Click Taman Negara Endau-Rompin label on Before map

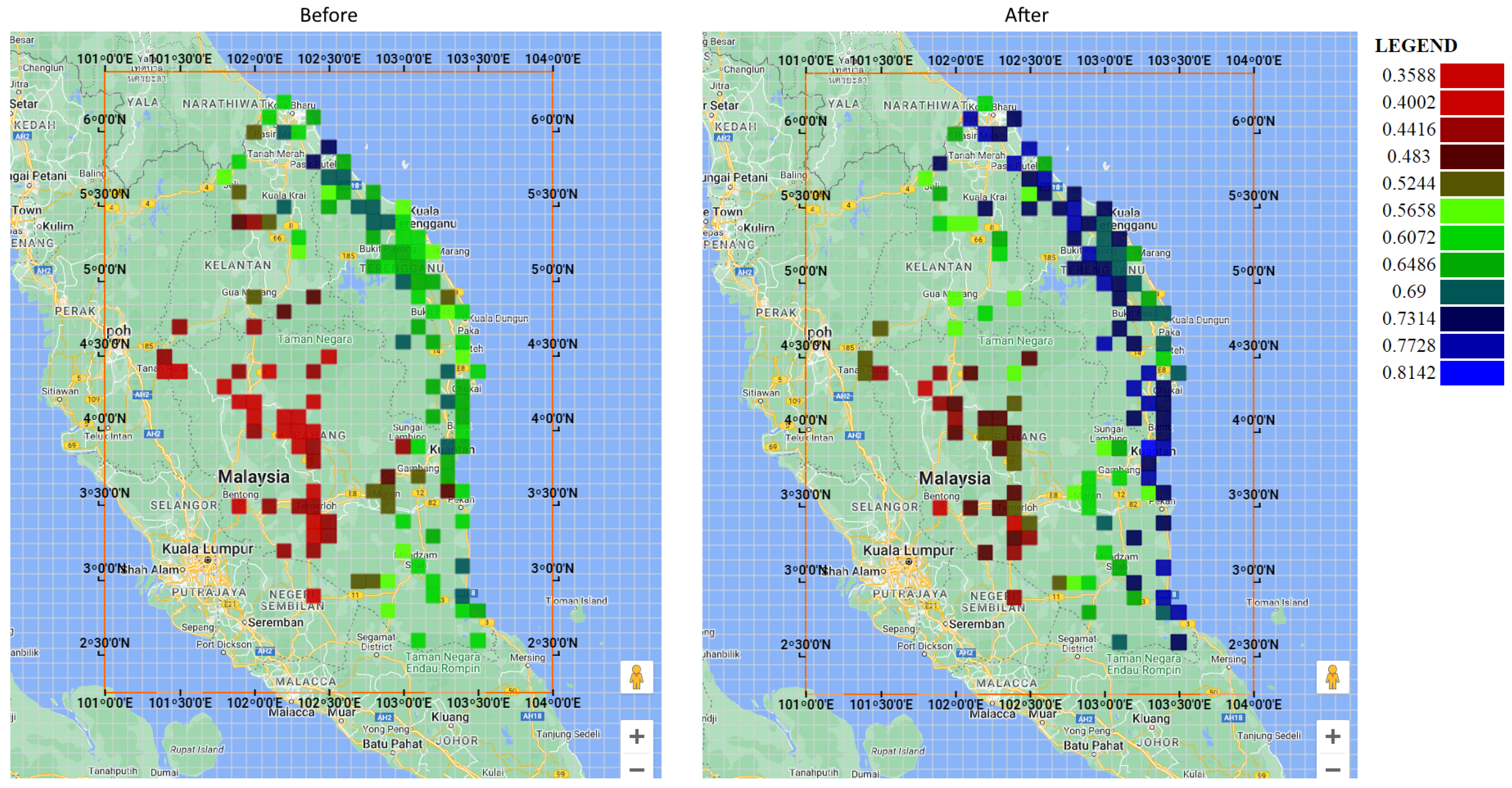tap(442, 662)
